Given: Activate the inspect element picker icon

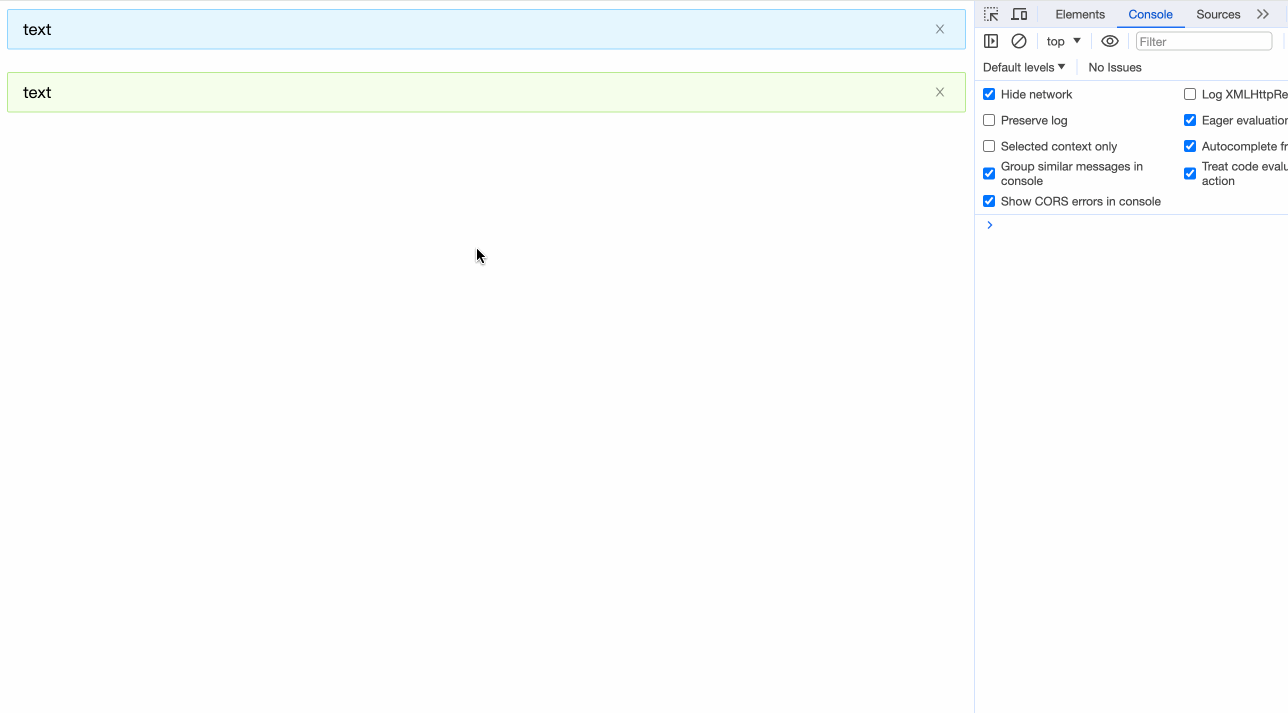Looking at the screenshot, I should (x=991, y=14).
